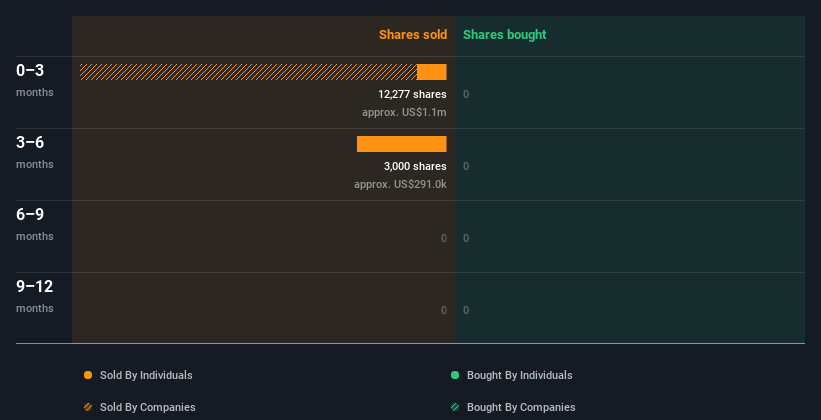Click the shares bought zero in 0–3 months row
Image resolution: width=821 pixels, height=420 pixels.
466,94
